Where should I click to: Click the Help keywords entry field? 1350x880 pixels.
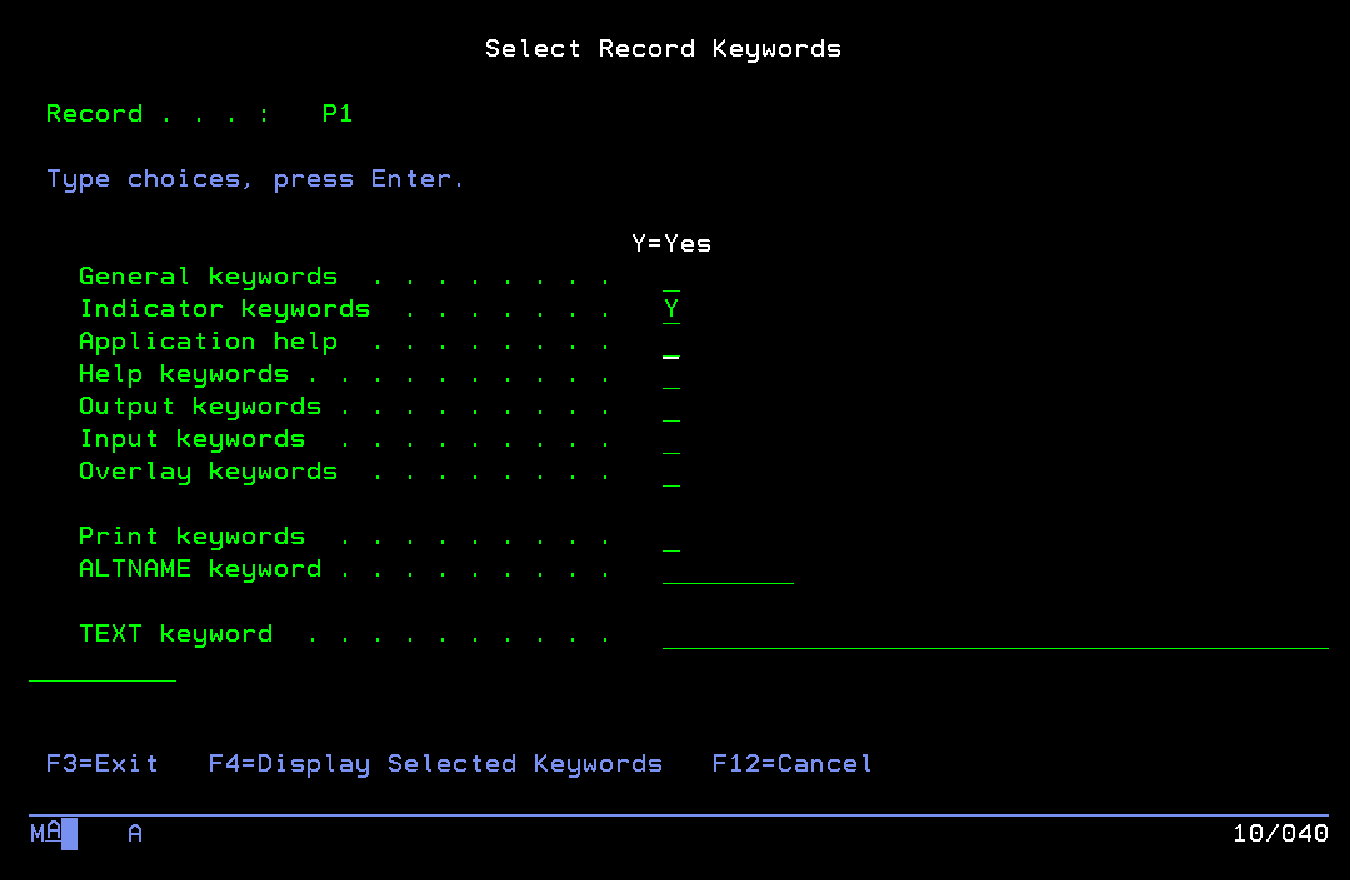[x=671, y=375]
